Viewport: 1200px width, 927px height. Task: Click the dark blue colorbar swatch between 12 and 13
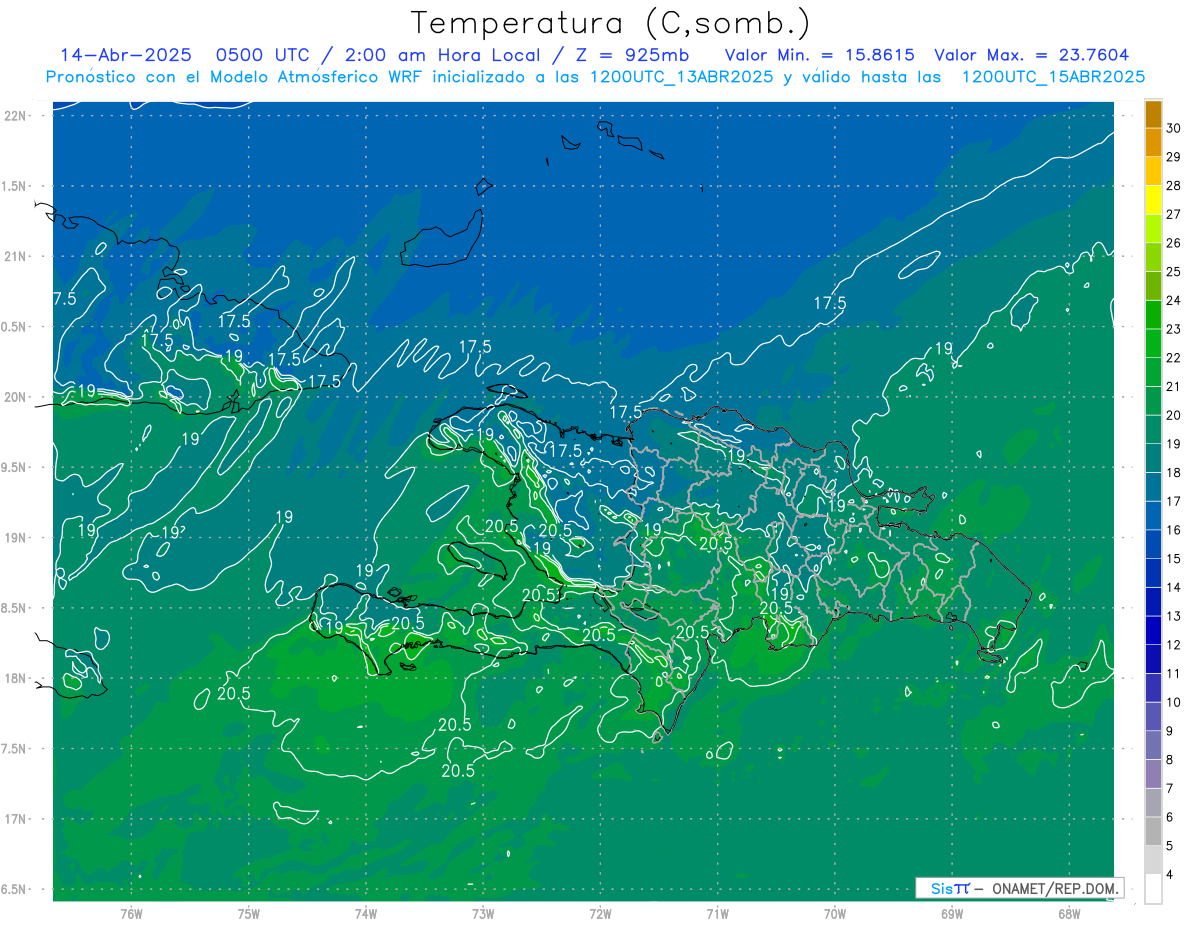pos(1153,630)
